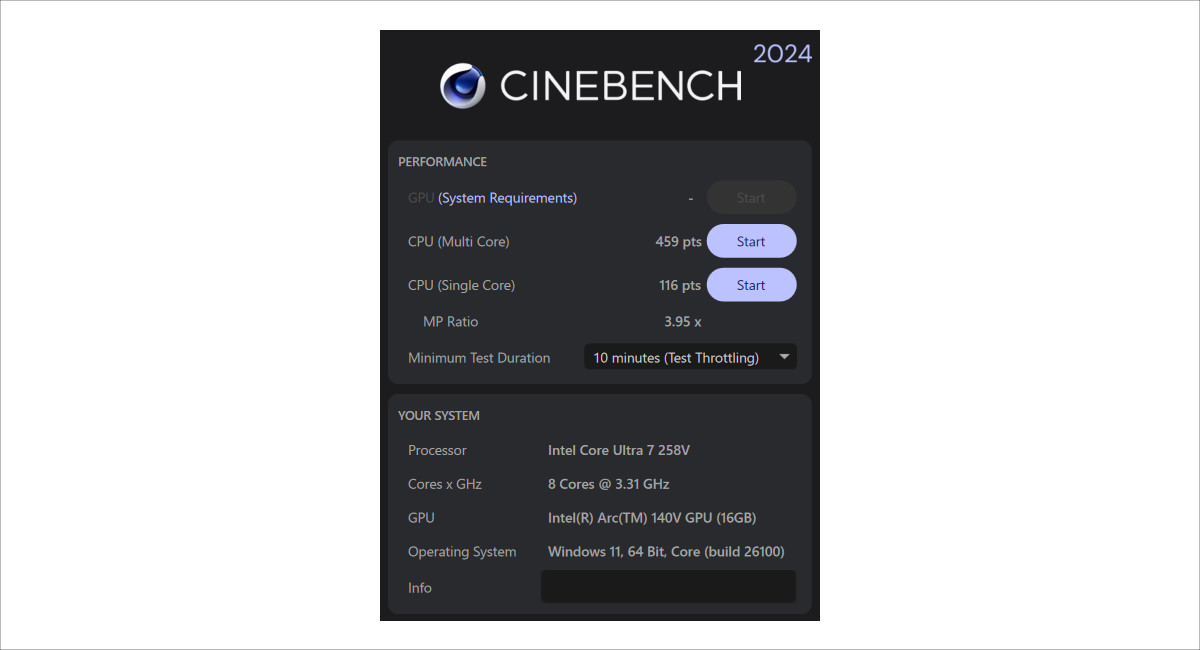The height and width of the screenshot is (650, 1200).
Task: Open the Minimum Test Duration dropdown
Action: click(x=690, y=357)
